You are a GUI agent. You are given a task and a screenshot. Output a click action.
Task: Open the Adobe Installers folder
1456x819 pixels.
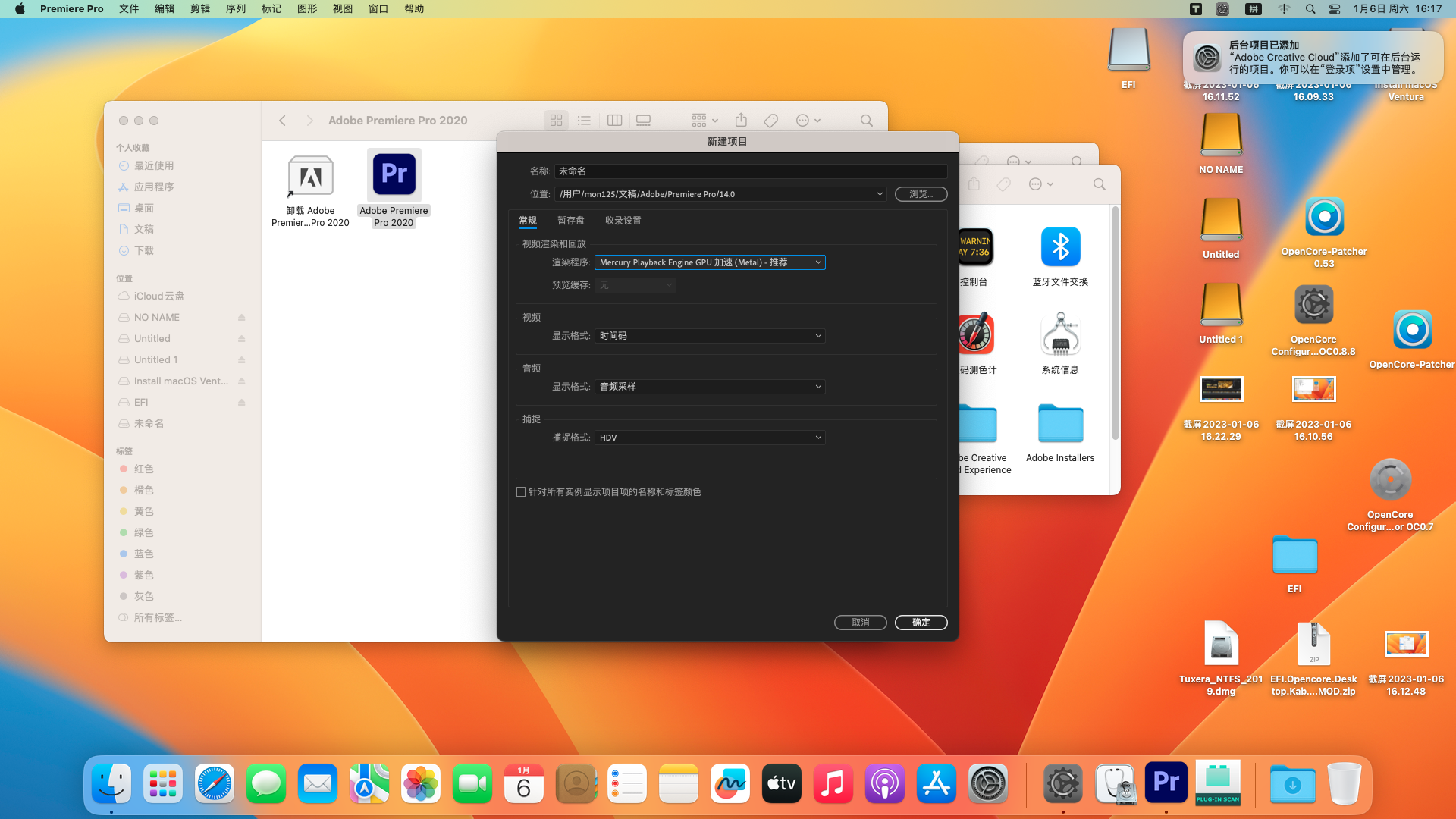pos(1060,423)
